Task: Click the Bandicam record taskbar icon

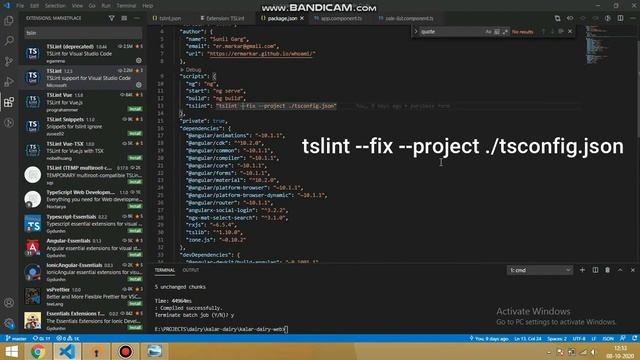Action: pyautogui.click(x=125, y=351)
